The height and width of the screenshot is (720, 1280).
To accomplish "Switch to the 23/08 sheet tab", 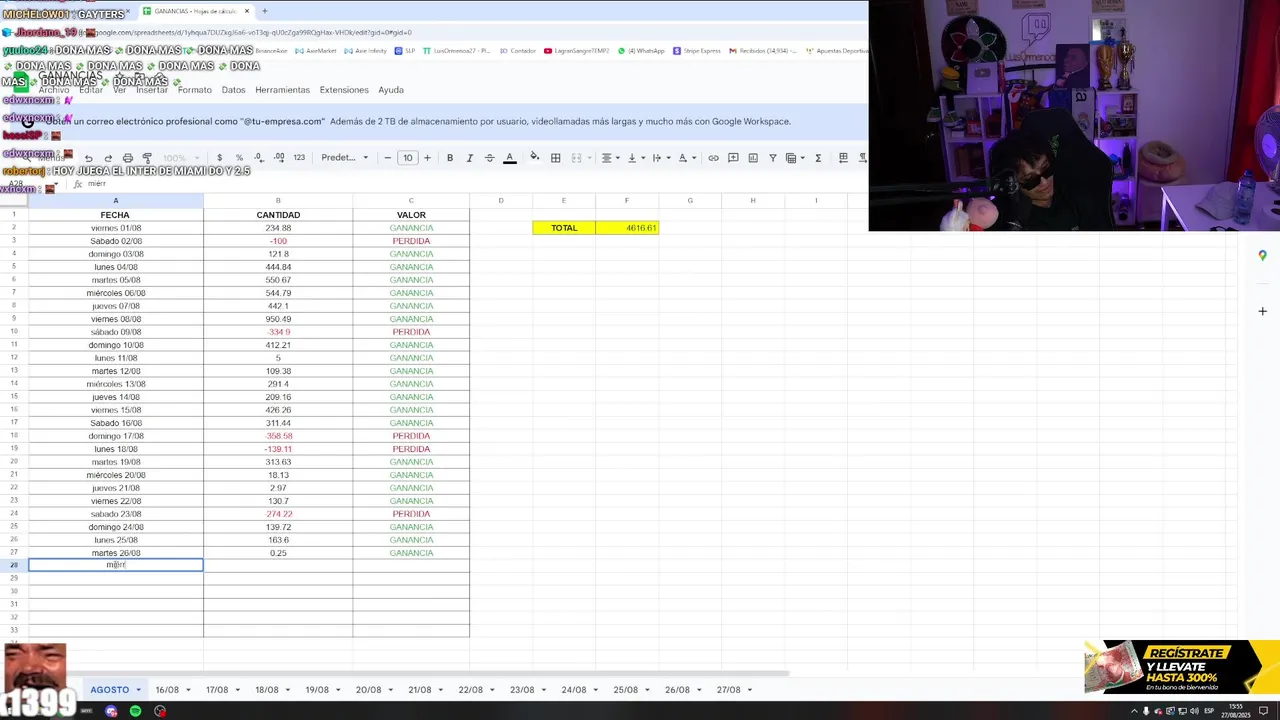I will tap(522, 690).
